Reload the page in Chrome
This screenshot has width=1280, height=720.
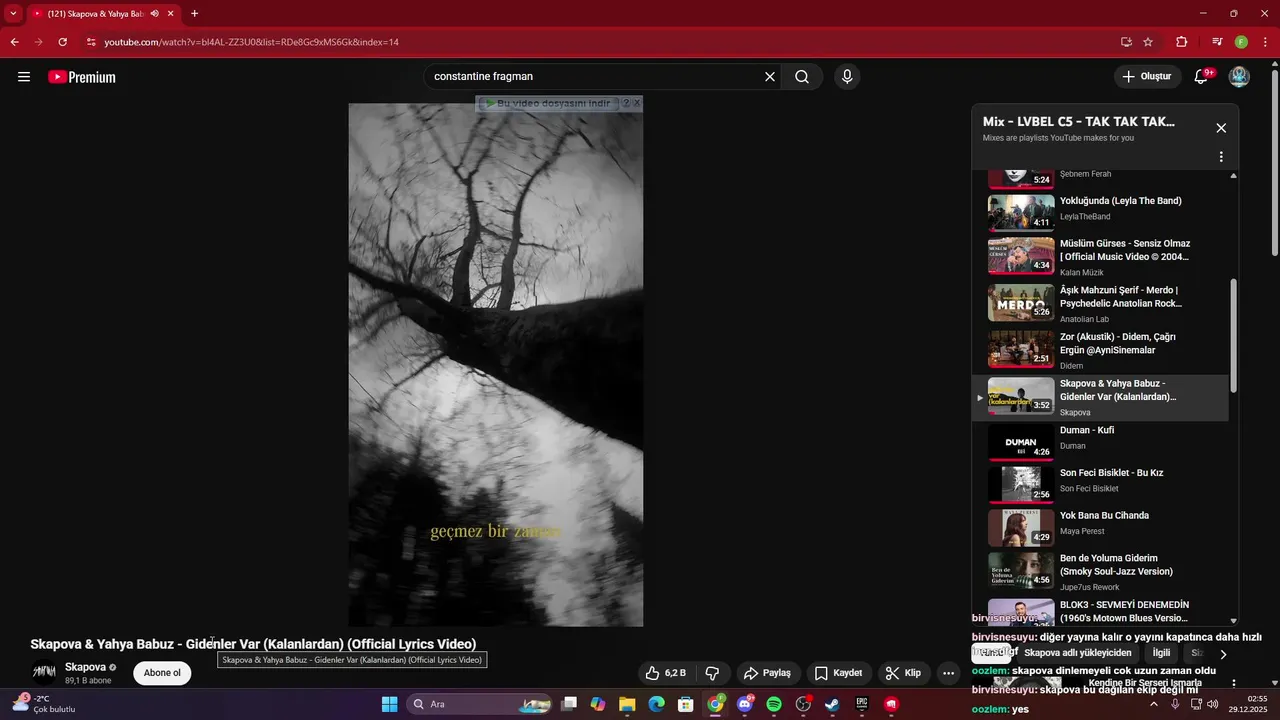[63, 42]
